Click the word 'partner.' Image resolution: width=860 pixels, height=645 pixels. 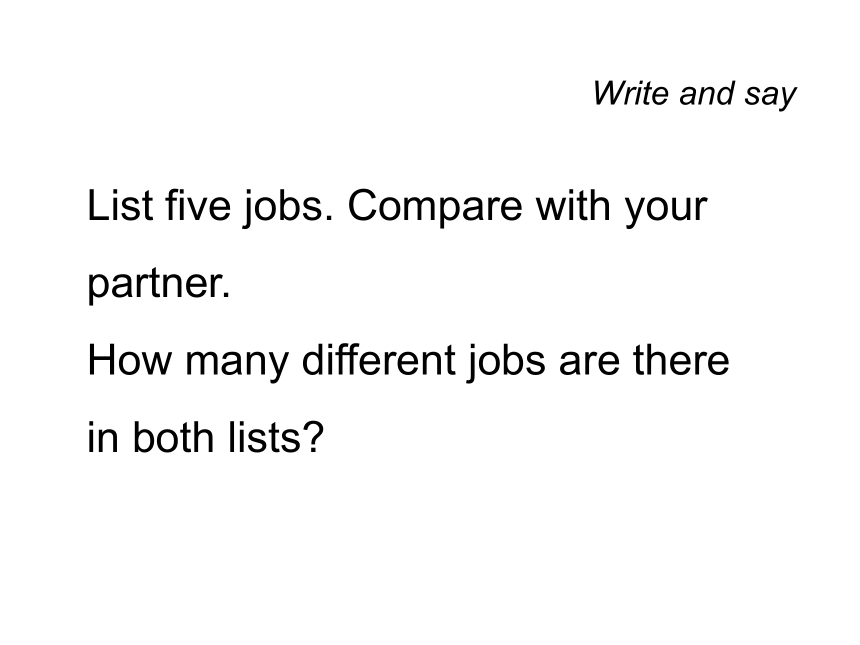[159, 286]
